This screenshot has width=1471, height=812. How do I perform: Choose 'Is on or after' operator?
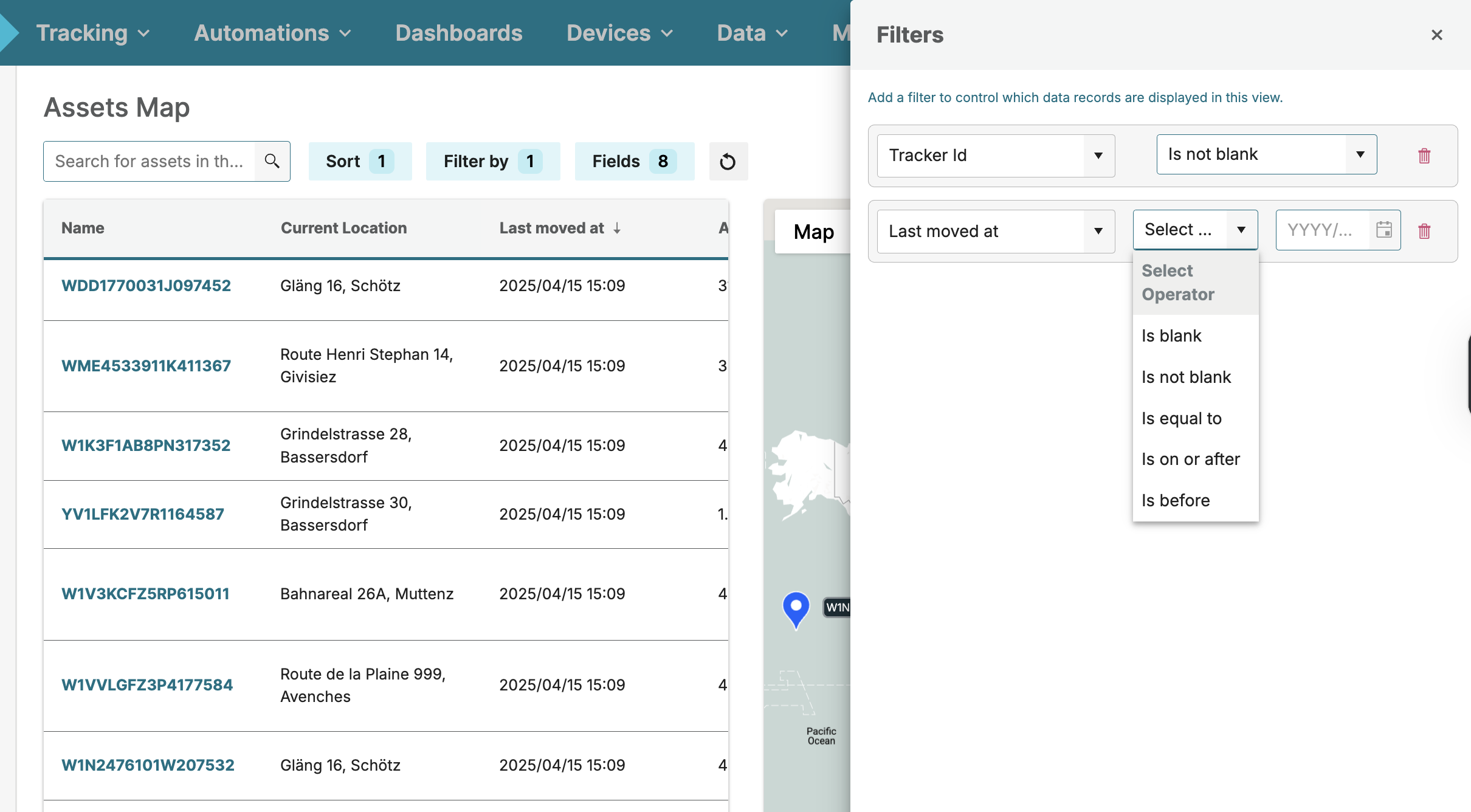[x=1190, y=459]
